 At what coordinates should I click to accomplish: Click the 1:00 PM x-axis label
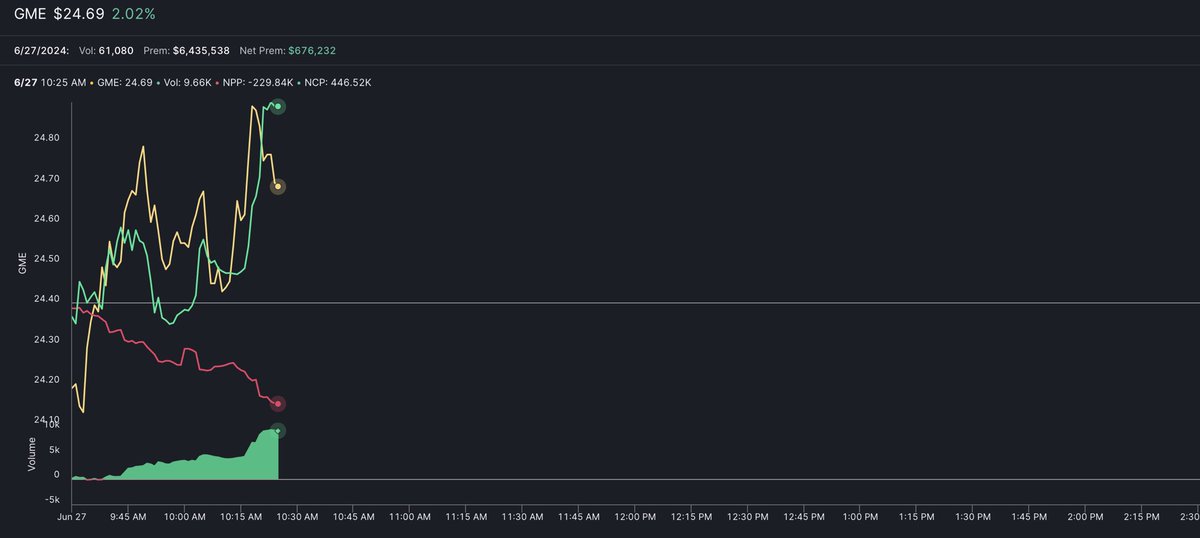[x=862, y=518]
